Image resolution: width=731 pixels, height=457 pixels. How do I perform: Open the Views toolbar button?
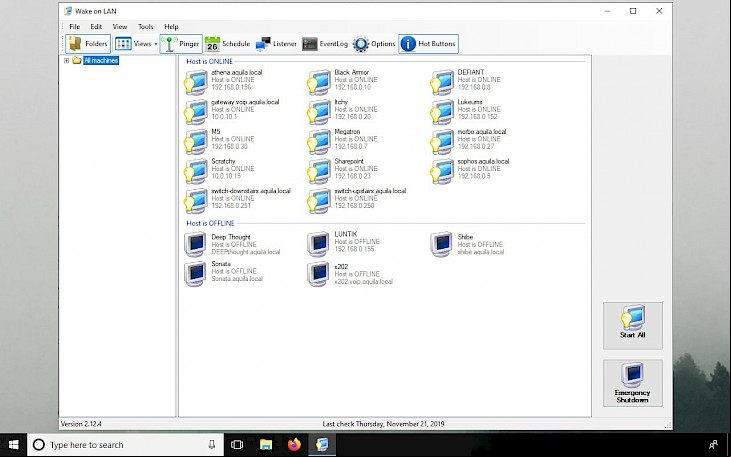pyautogui.click(x=133, y=44)
